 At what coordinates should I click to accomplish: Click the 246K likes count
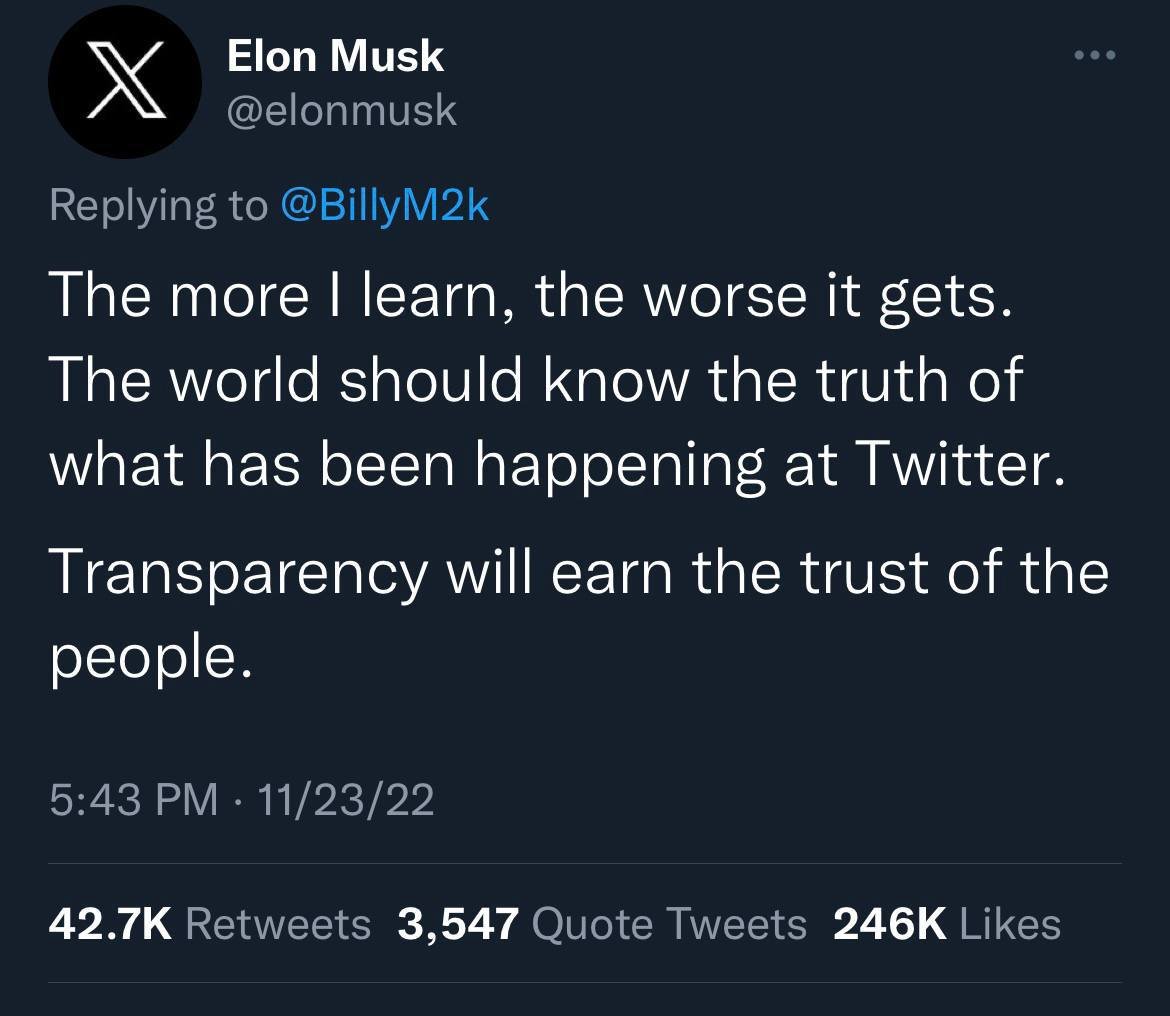[x=889, y=923]
